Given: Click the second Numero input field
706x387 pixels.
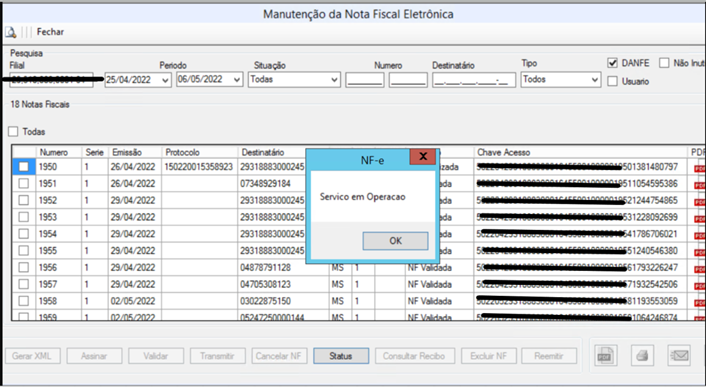Looking at the screenshot, I should tap(408, 80).
